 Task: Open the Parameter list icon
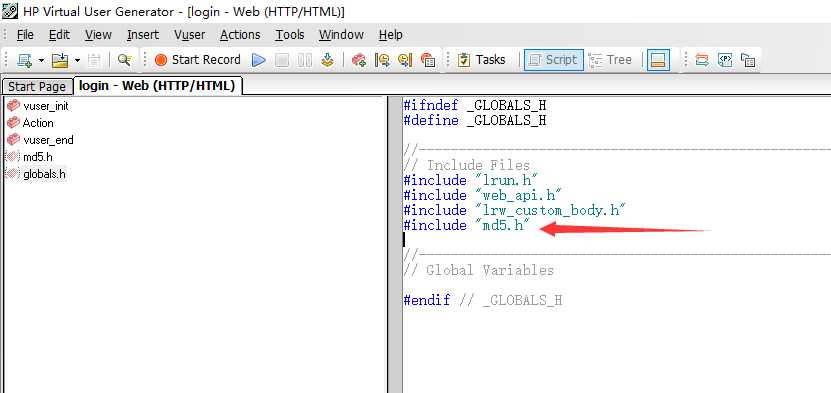pos(724,60)
